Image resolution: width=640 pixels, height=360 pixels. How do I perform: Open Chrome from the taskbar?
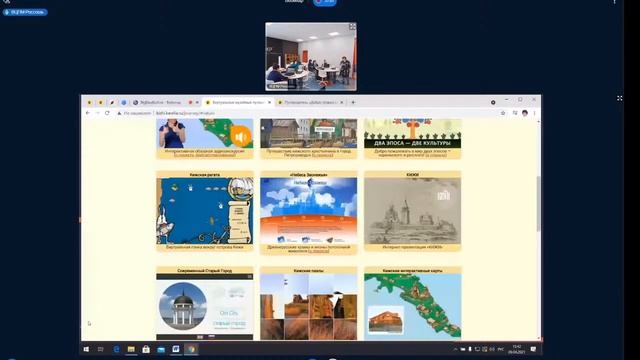tap(191, 349)
